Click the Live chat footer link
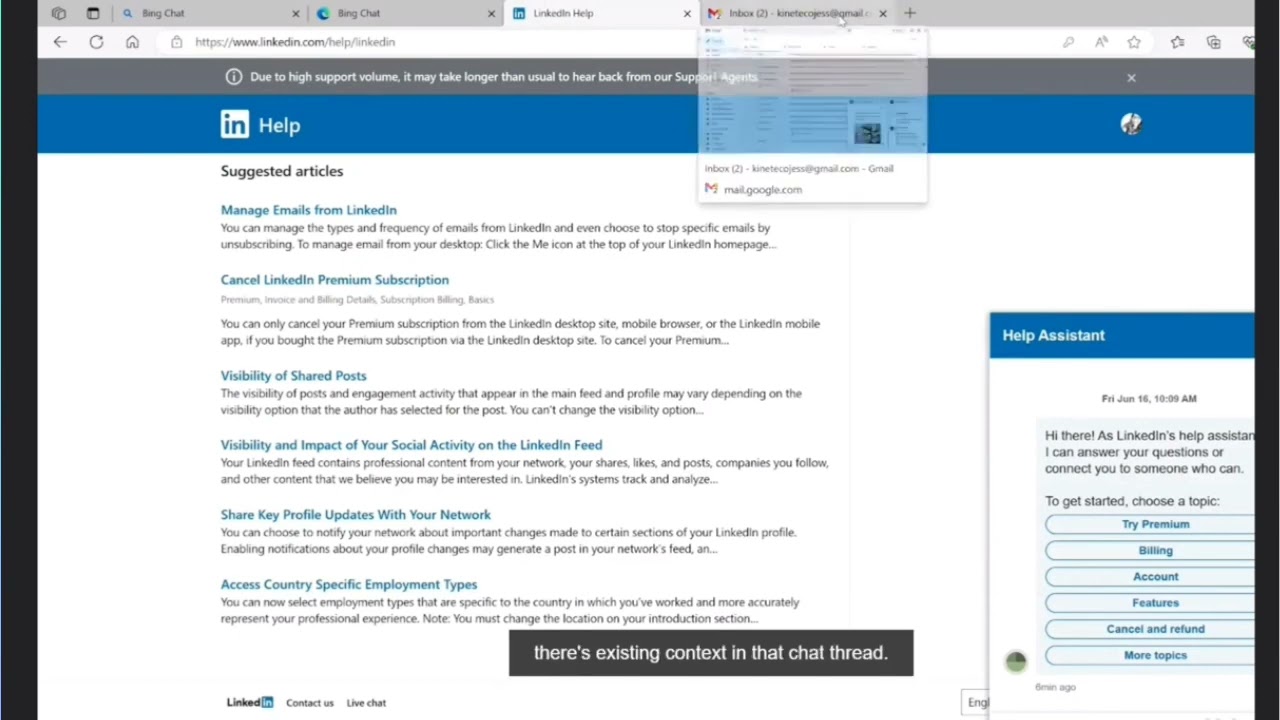This screenshot has height=720, width=1280. click(366, 703)
